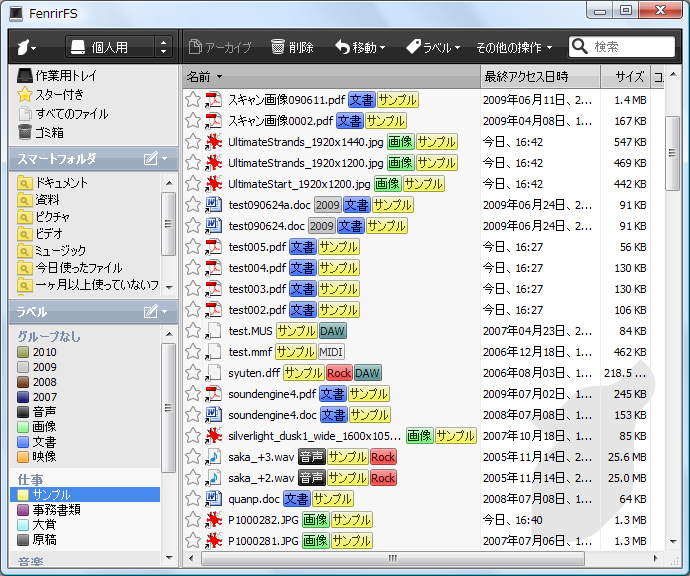690x576 pixels.
Task: Select file silverlight_dusk1_wide_1600x105...
Action: [314, 436]
